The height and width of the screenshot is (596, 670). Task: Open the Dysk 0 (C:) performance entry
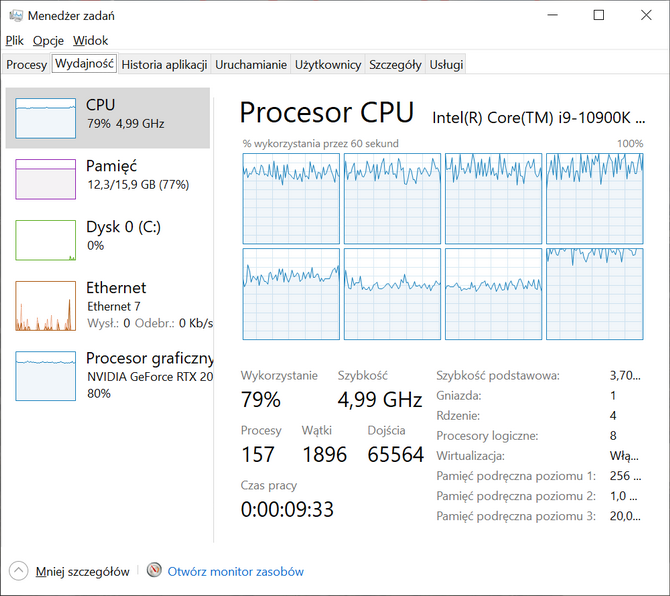tap(108, 240)
